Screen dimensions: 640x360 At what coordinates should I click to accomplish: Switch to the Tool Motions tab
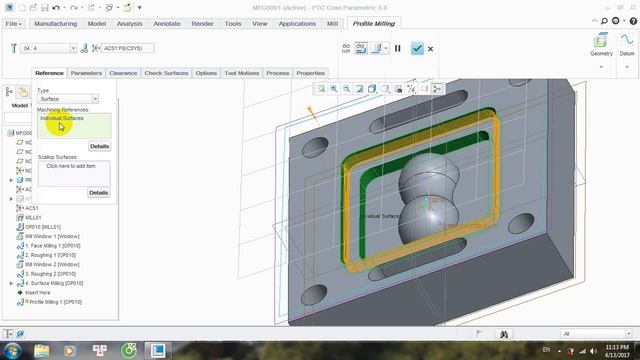point(242,73)
